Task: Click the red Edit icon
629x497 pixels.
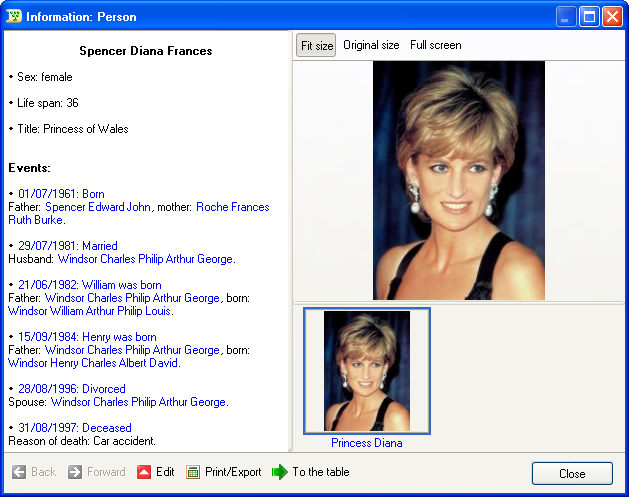Action: pyautogui.click(x=144, y=472)
